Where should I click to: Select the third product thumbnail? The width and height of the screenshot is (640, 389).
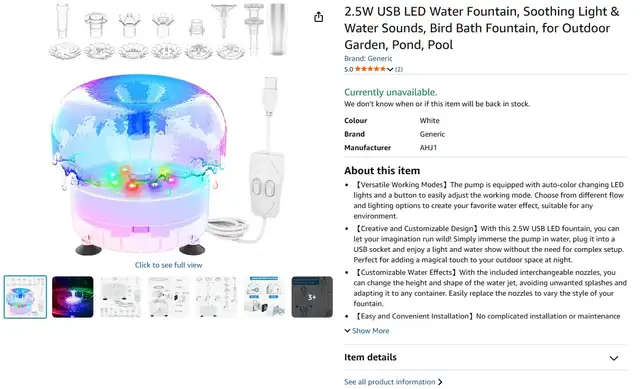120,297
